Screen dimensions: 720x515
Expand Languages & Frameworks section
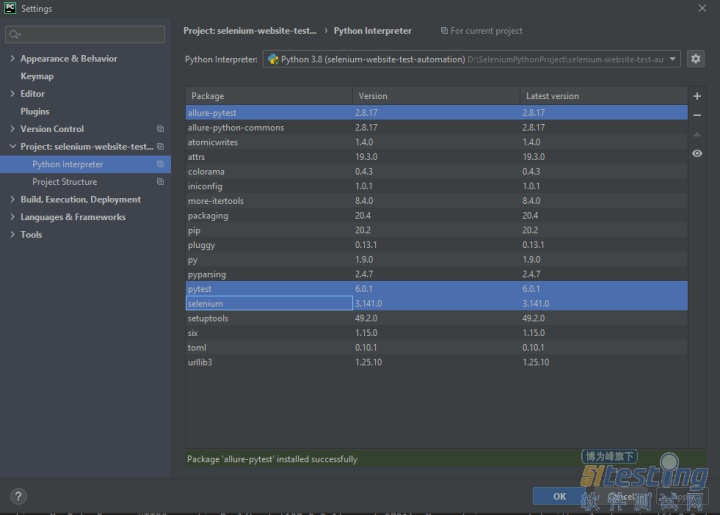coord(12,217)
